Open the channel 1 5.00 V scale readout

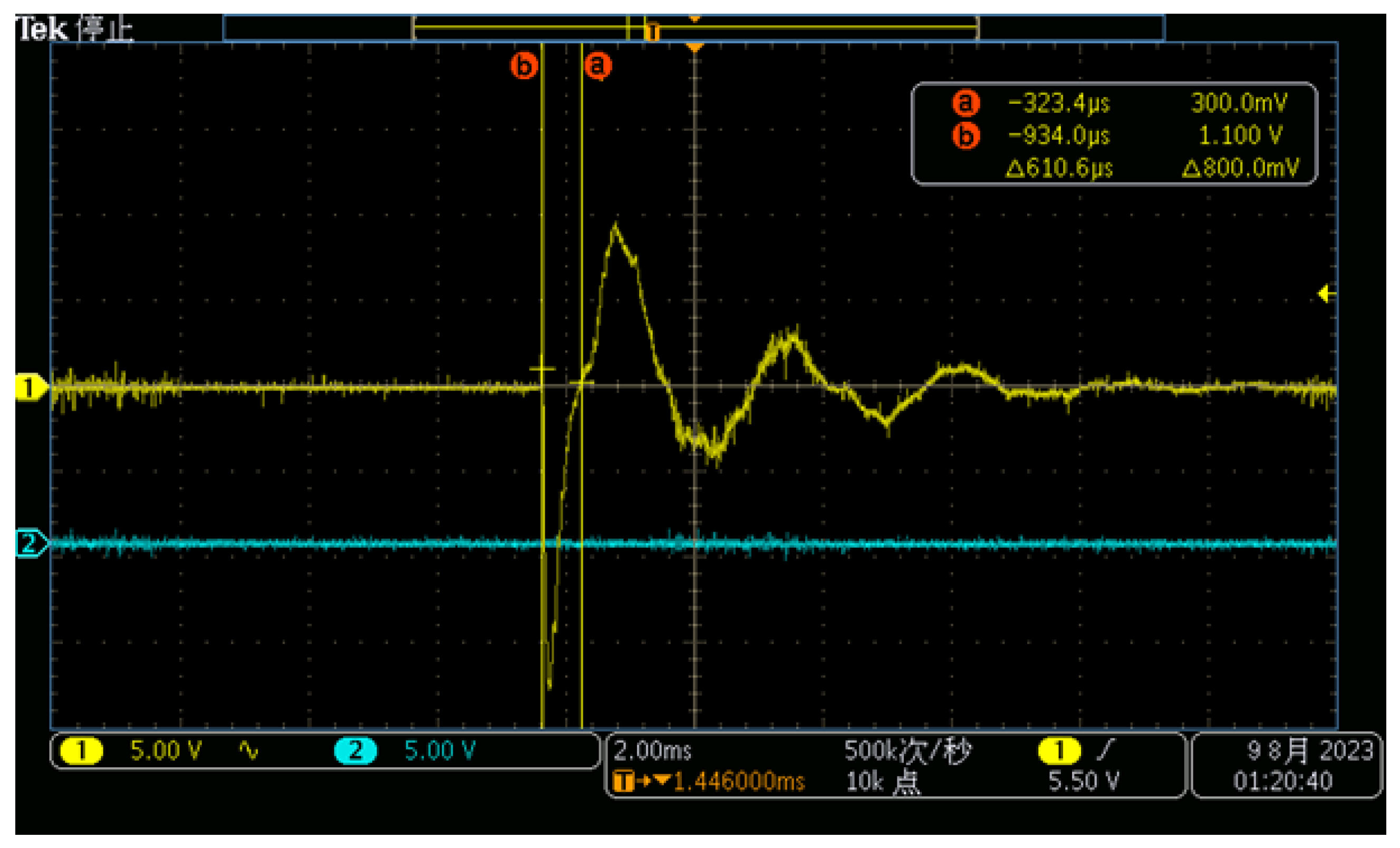[166, 751]
